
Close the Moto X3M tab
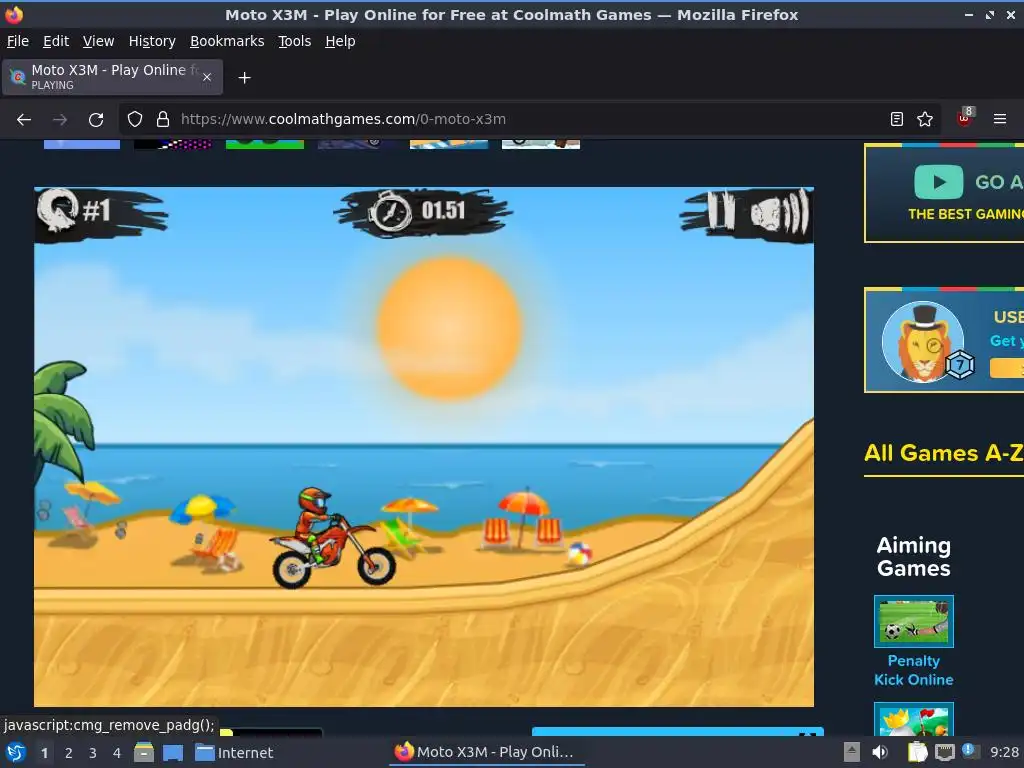pos(207,77)
